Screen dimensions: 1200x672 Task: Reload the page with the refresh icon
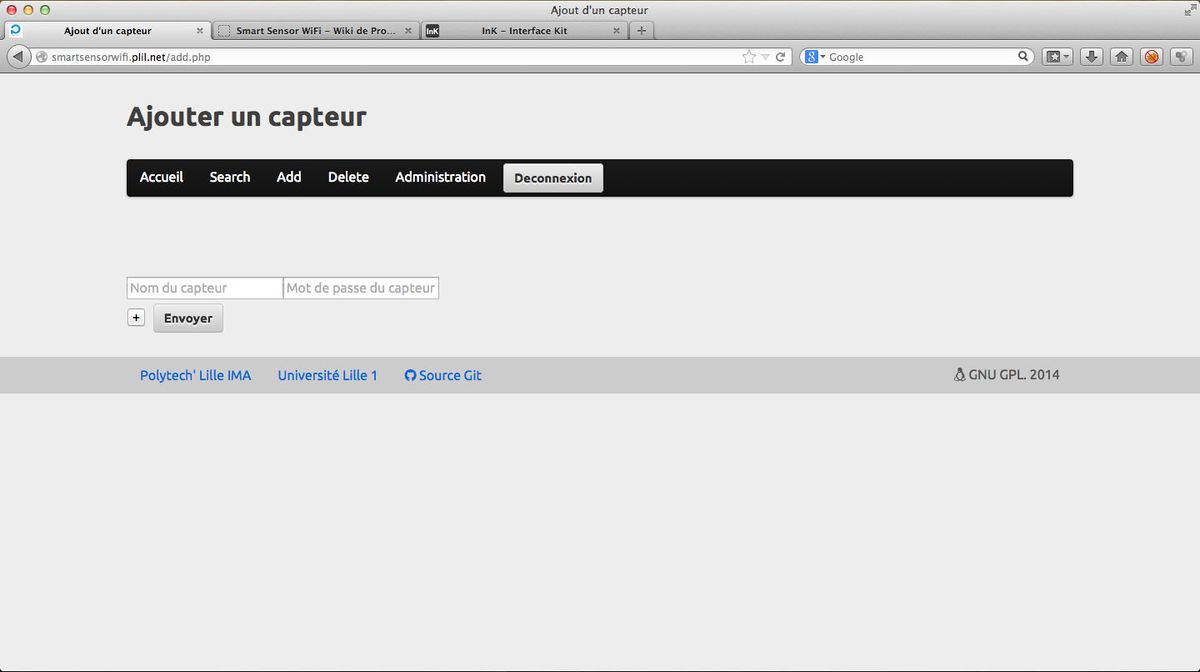point(781,57)
